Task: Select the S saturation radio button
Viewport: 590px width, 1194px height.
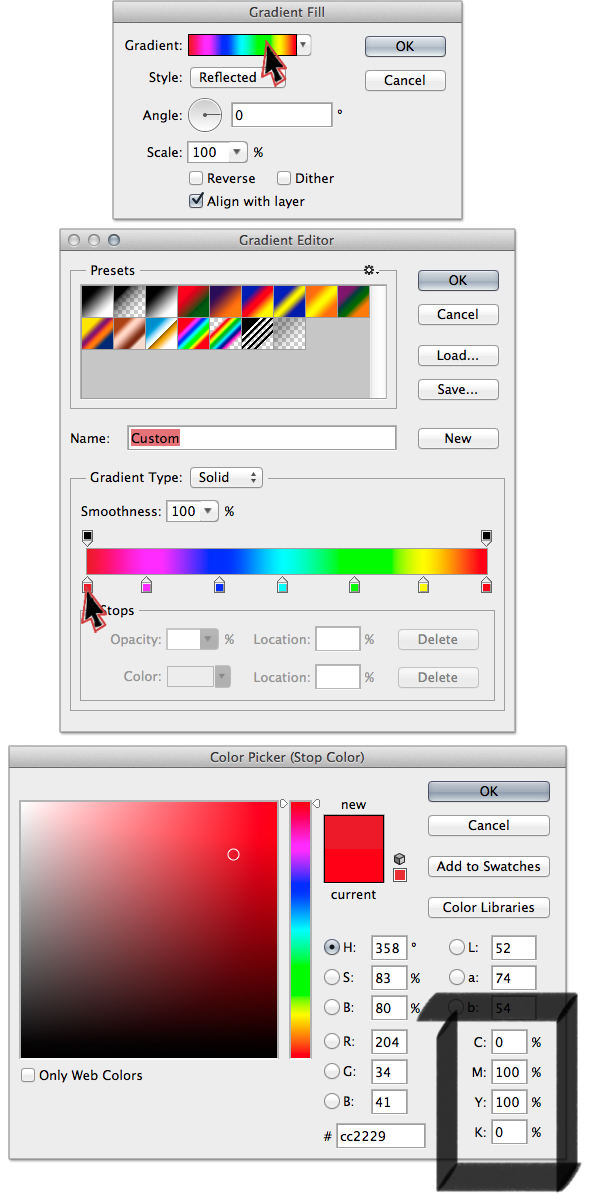Action: (332, 977)
